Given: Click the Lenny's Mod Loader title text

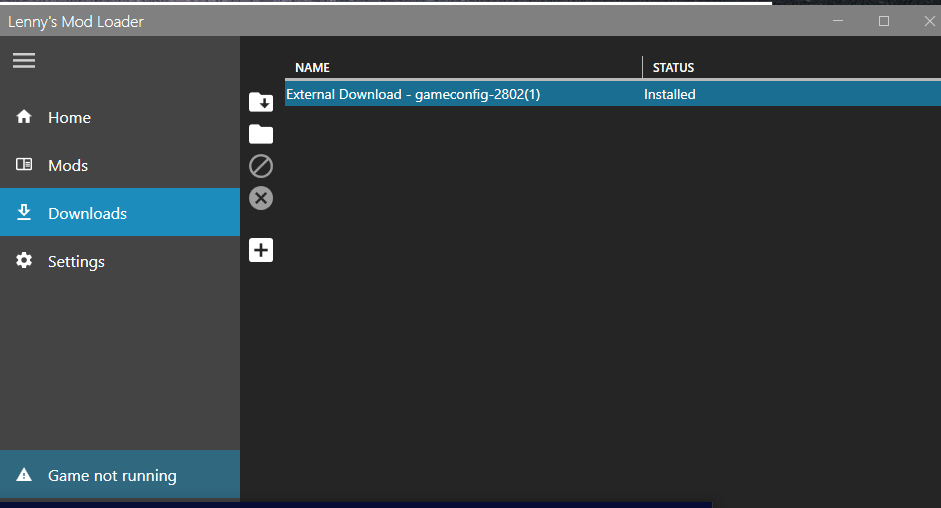Looking at the screenshot, I should click(x=76, y=22).
